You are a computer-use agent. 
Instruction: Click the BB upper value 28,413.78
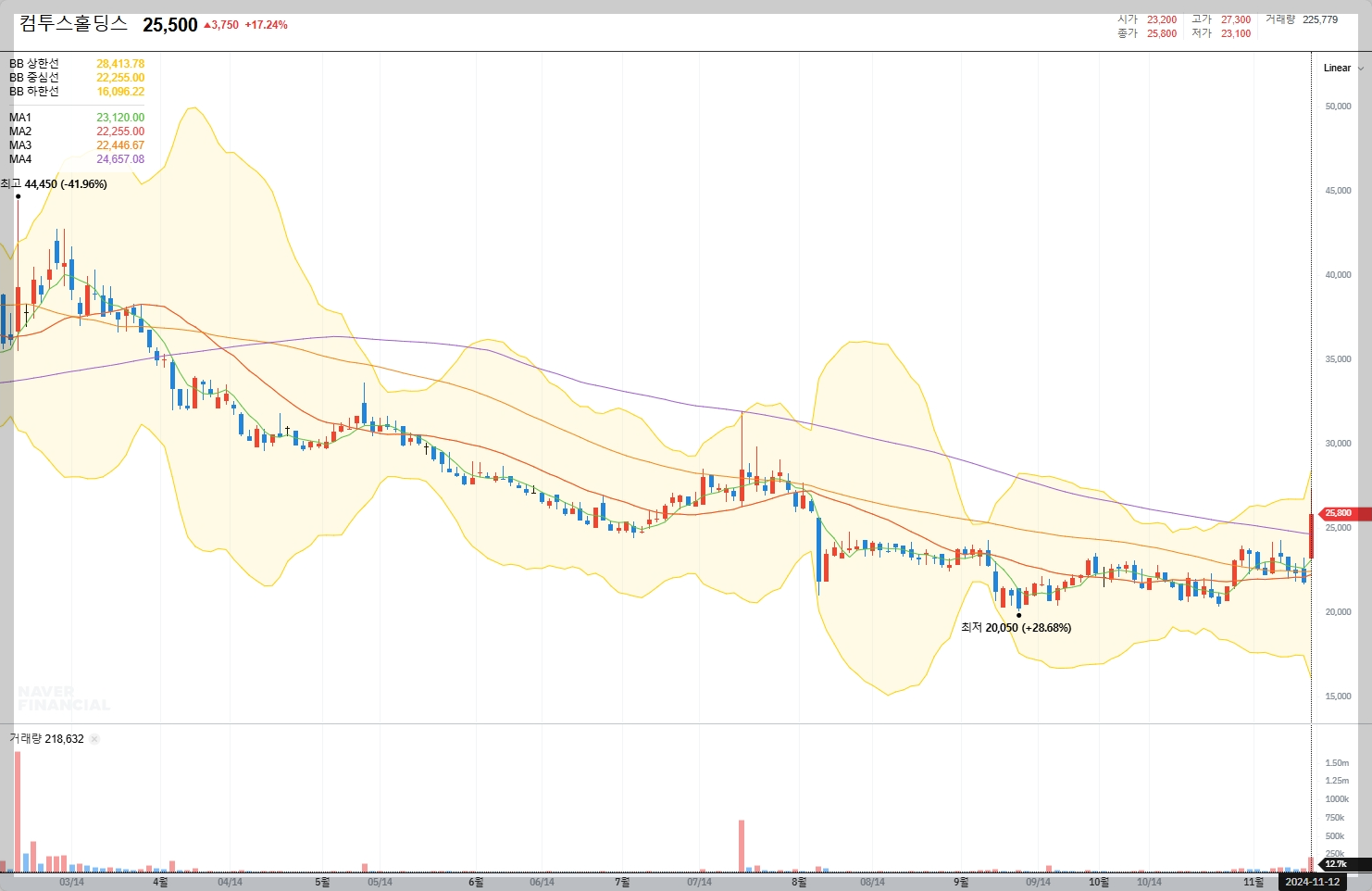point(120,64)
